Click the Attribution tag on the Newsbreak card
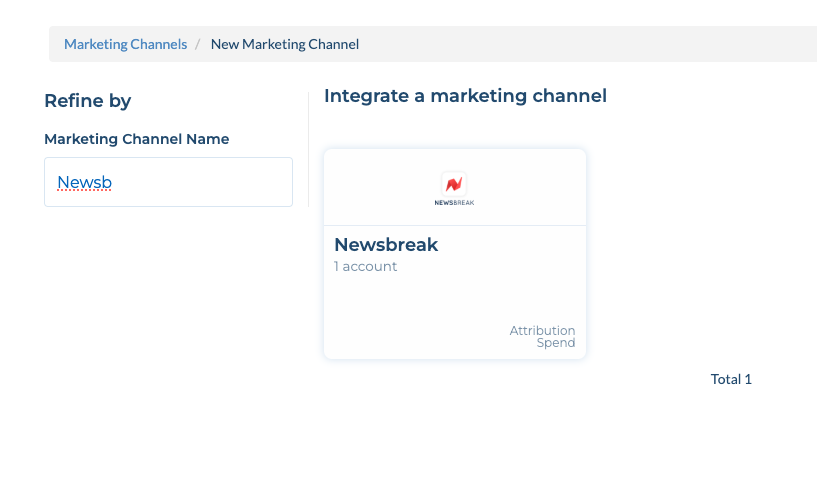817x482 pixels. 542,330
